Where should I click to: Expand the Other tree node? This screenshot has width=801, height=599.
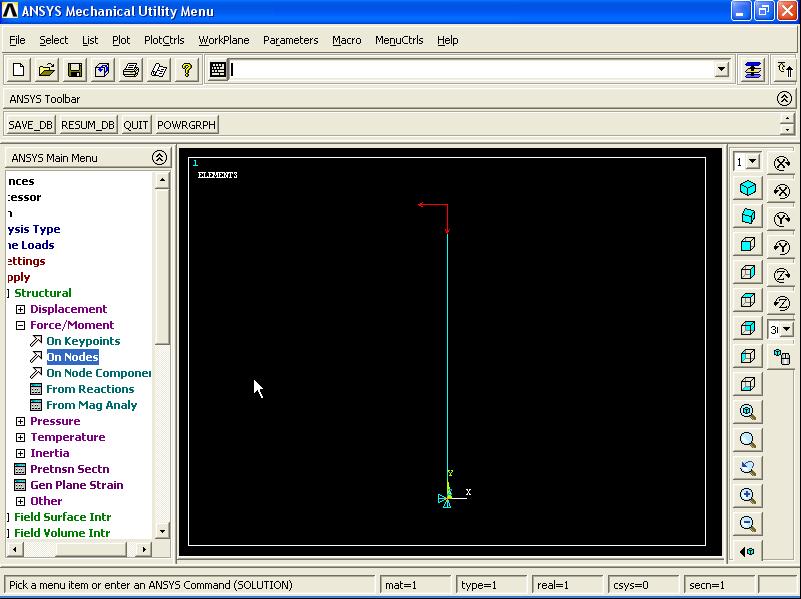pos(20,501)
